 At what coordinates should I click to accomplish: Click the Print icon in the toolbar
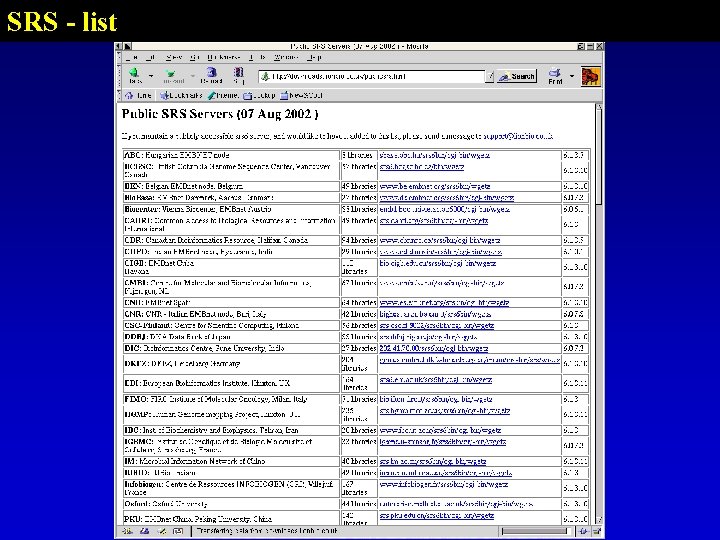555,73
